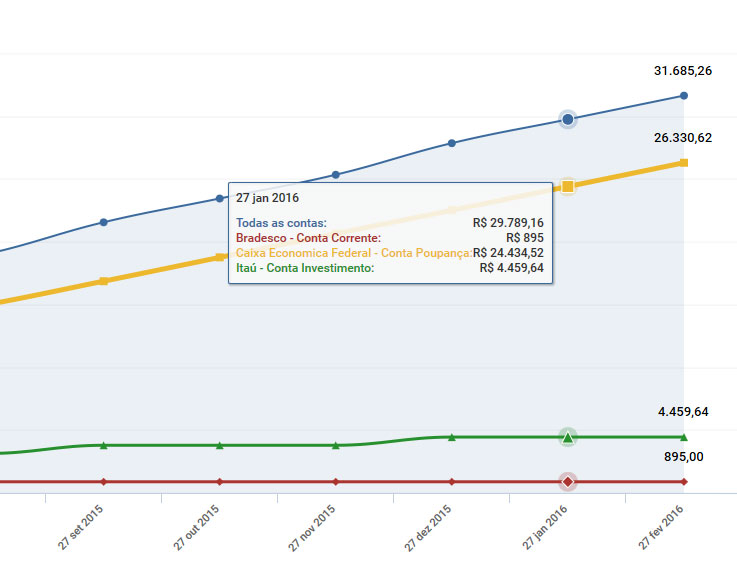Click green triangle marker at 27 fev 2016

(684, 437)
